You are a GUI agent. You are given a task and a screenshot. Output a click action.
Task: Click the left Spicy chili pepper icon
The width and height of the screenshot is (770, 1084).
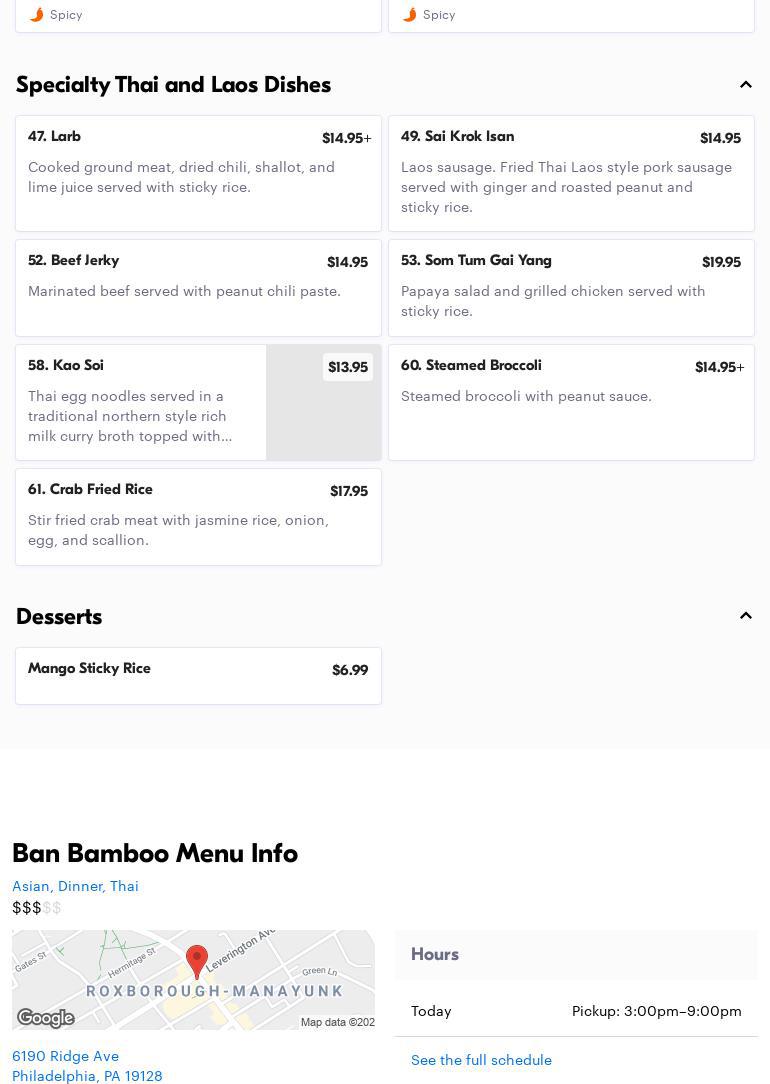click(37, 15)
